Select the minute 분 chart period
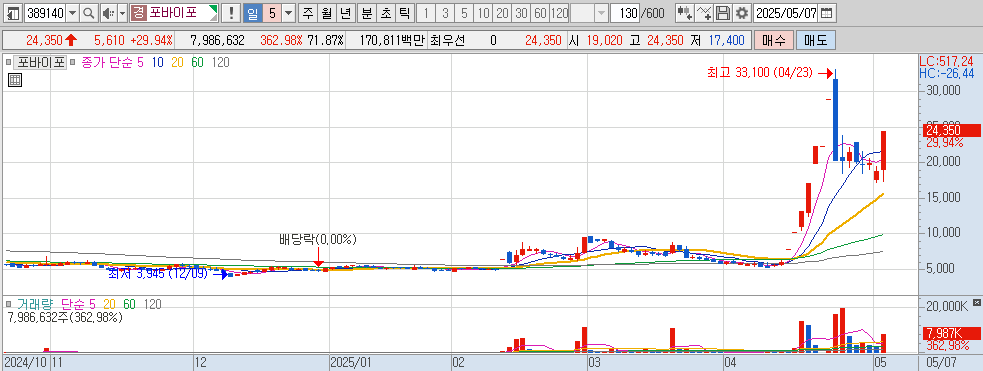 point(367,13)
